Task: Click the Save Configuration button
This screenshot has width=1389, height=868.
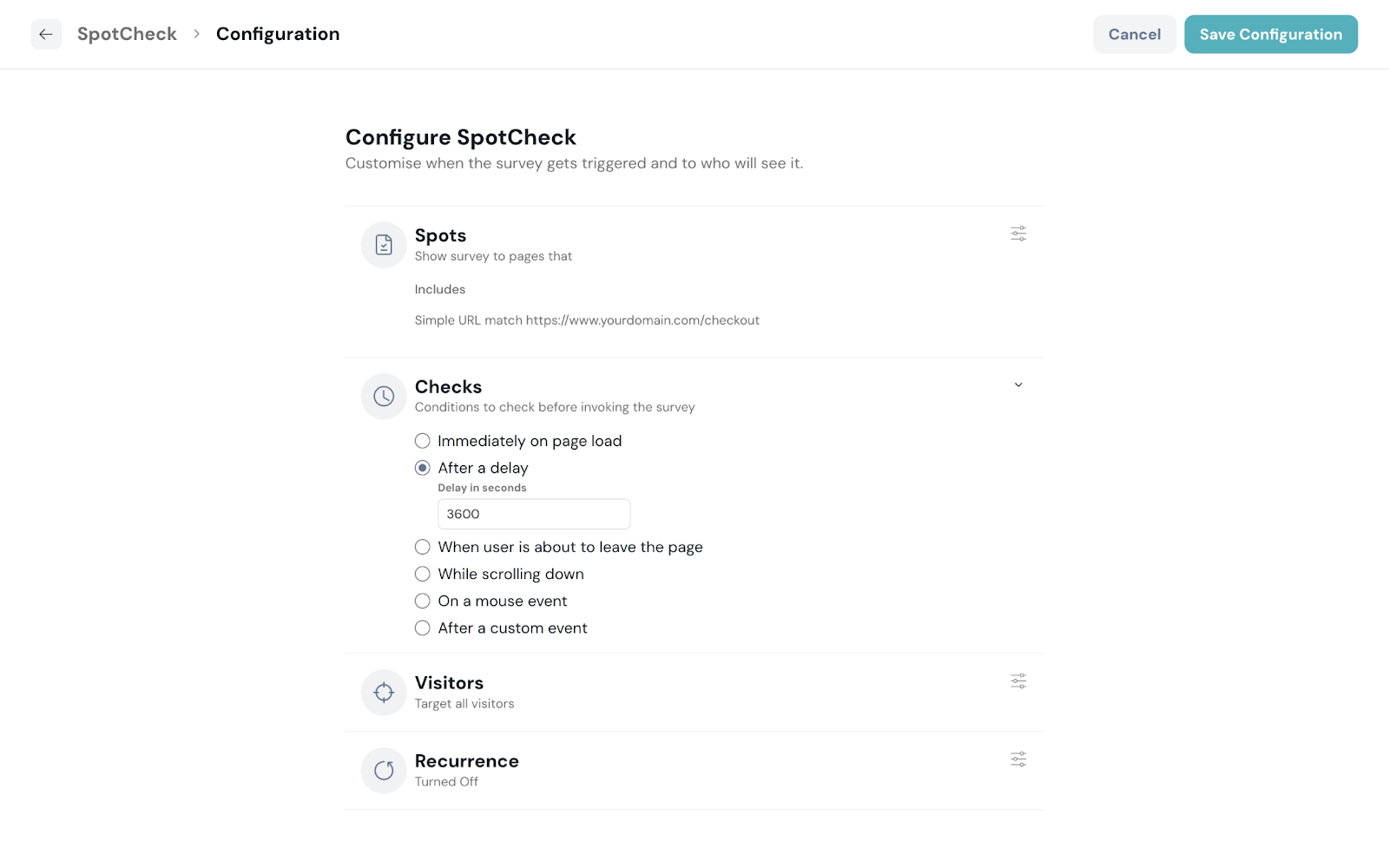Action: 1270,35
